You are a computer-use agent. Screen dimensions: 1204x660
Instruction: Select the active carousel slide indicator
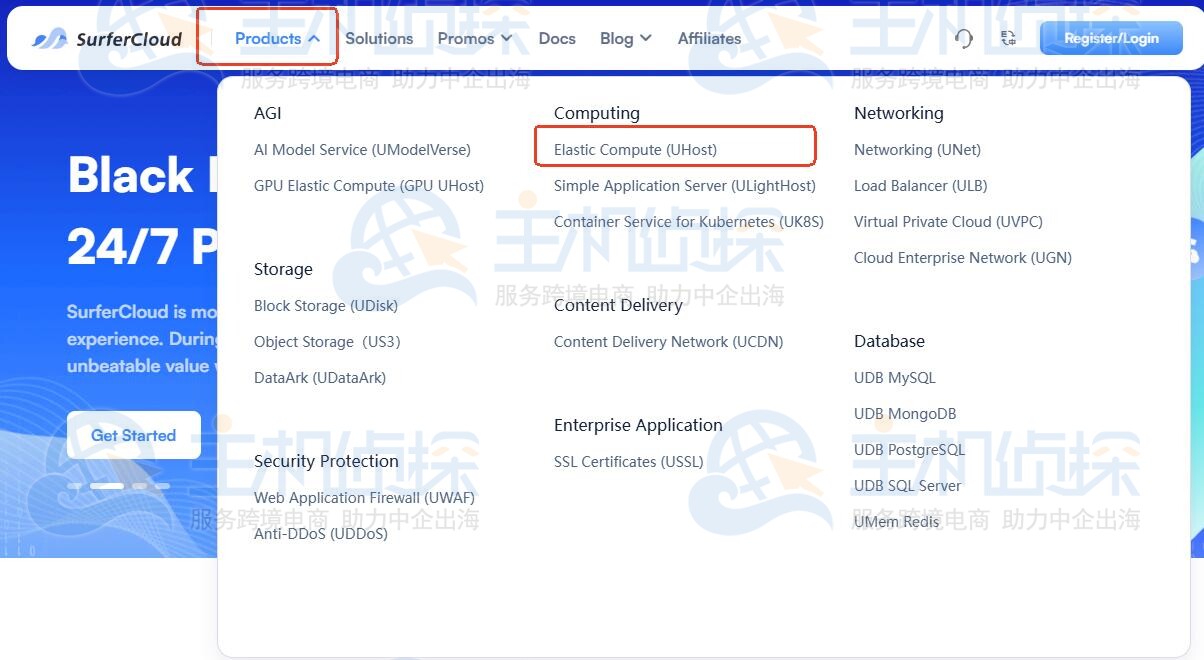tap(107, 486)
